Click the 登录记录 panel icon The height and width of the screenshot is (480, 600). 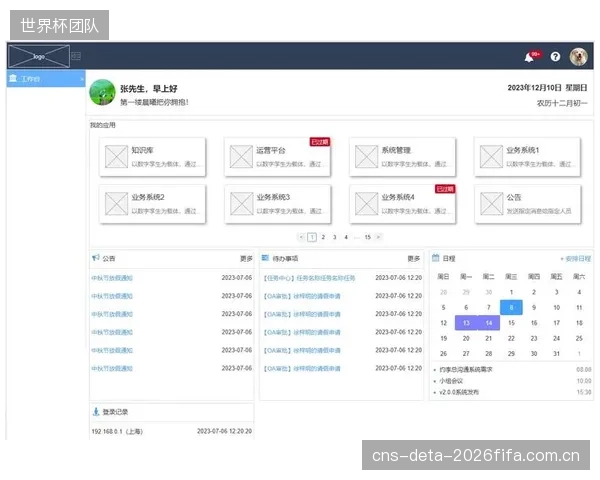(x=96, y=412)
